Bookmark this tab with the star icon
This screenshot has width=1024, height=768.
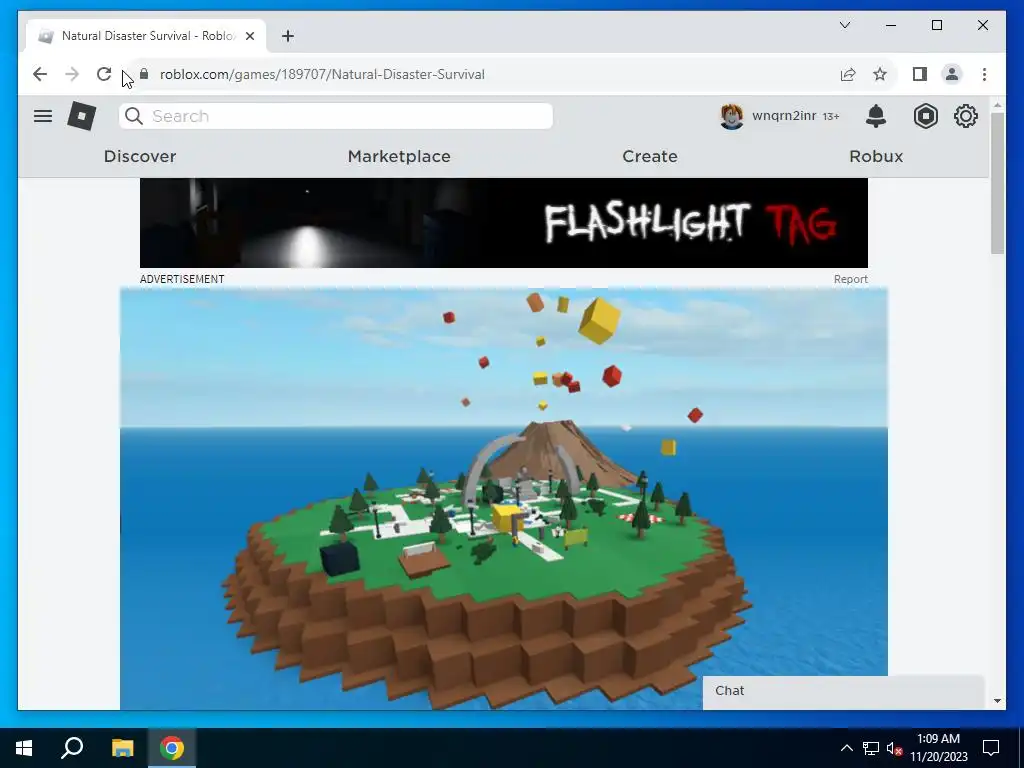pyautogui.click(x=880, y=74)
